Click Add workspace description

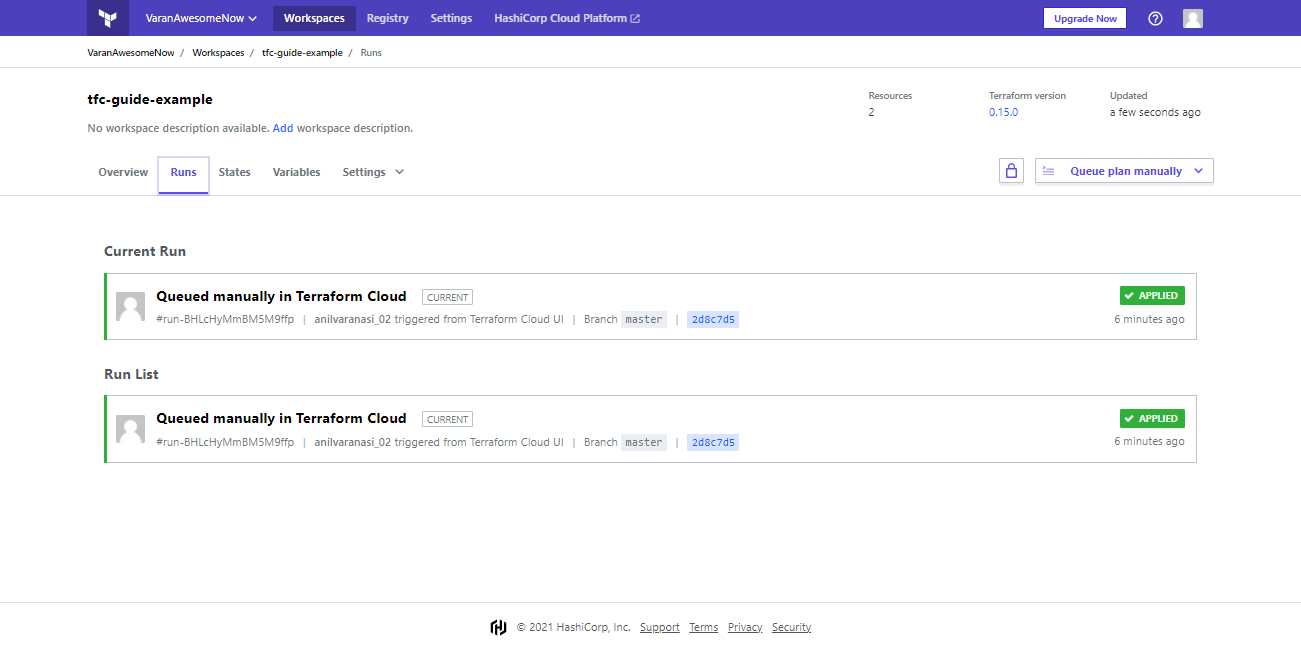(283, 128)
